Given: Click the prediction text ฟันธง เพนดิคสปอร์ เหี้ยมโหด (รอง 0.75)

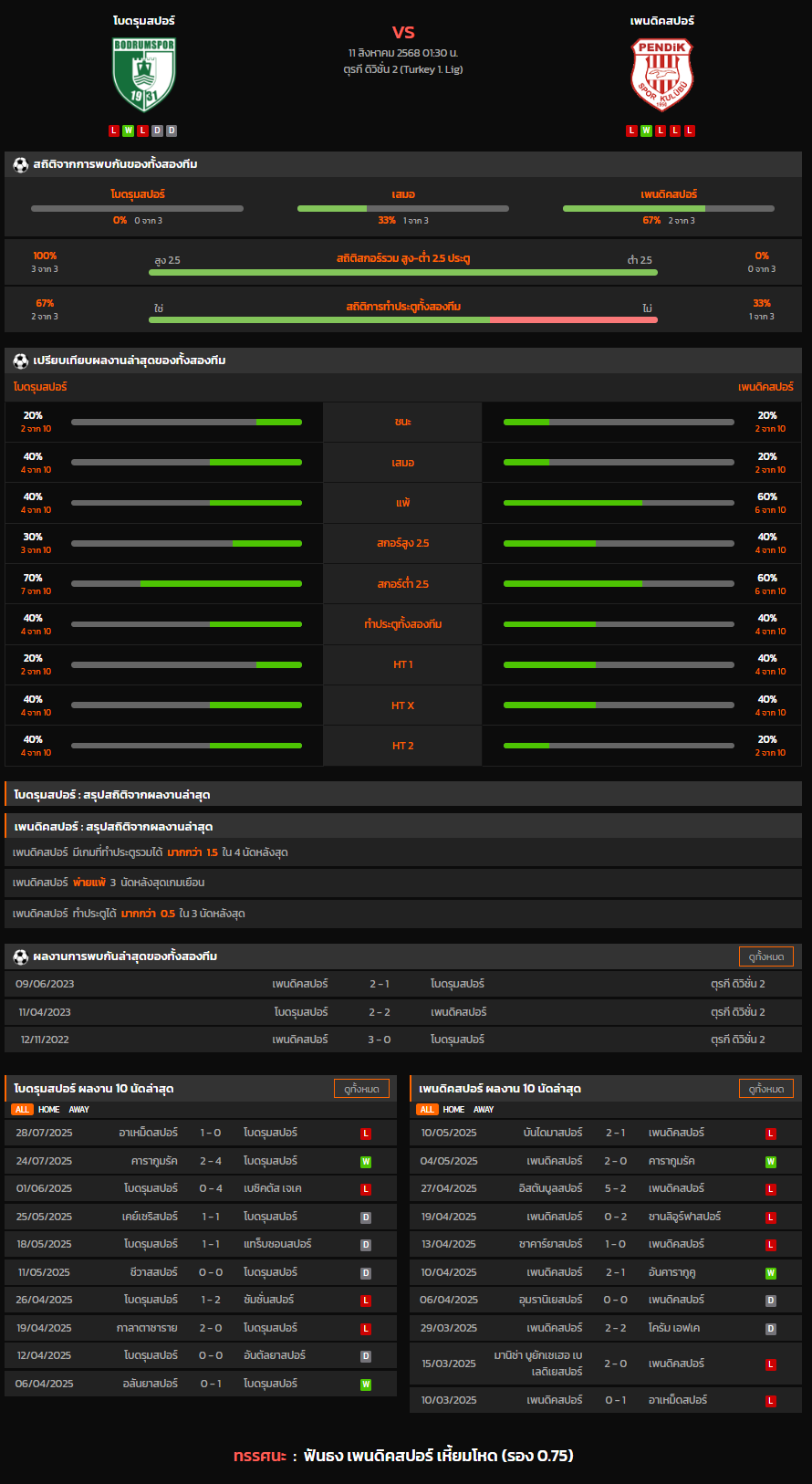Looking at the screenshot, I should tap(439, 1456).
